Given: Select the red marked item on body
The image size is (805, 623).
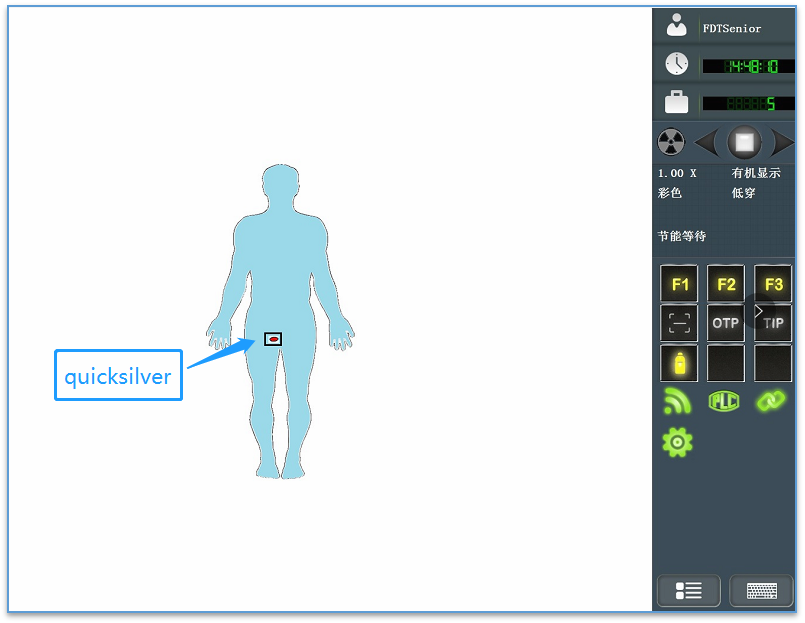Looking at the screenshot, I should click(x=273, y=339).
